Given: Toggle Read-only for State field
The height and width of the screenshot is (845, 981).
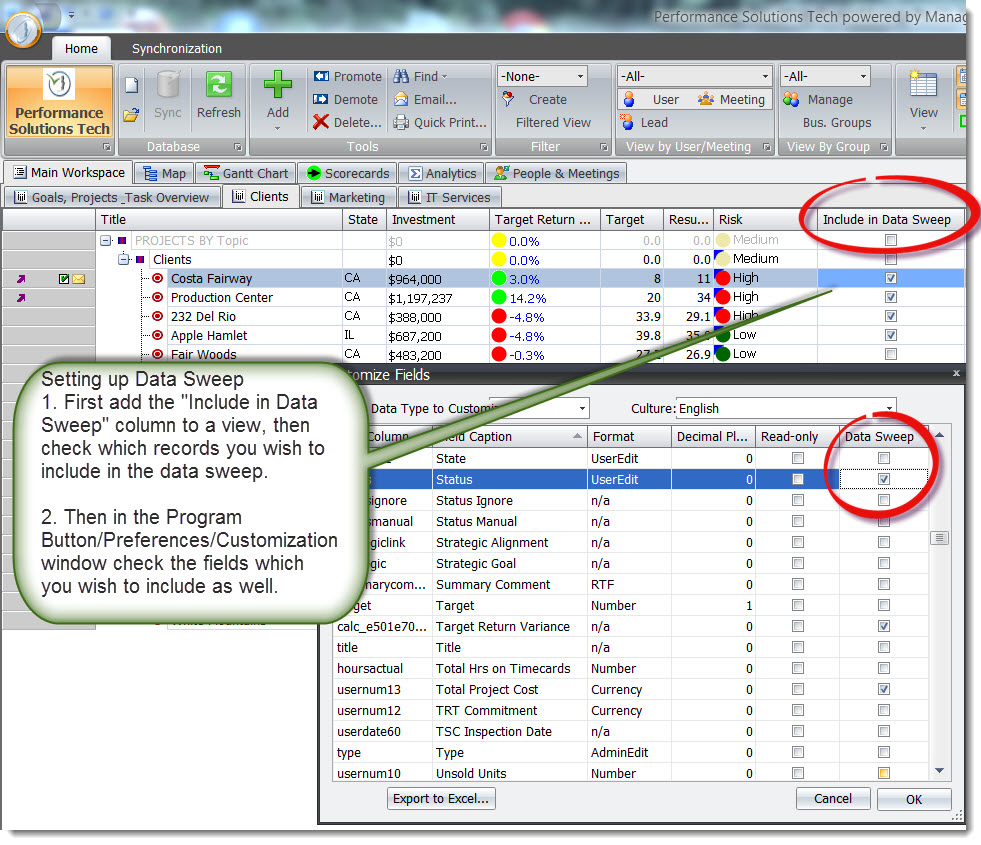Looking at the screenshot, I should coord(798,458).
